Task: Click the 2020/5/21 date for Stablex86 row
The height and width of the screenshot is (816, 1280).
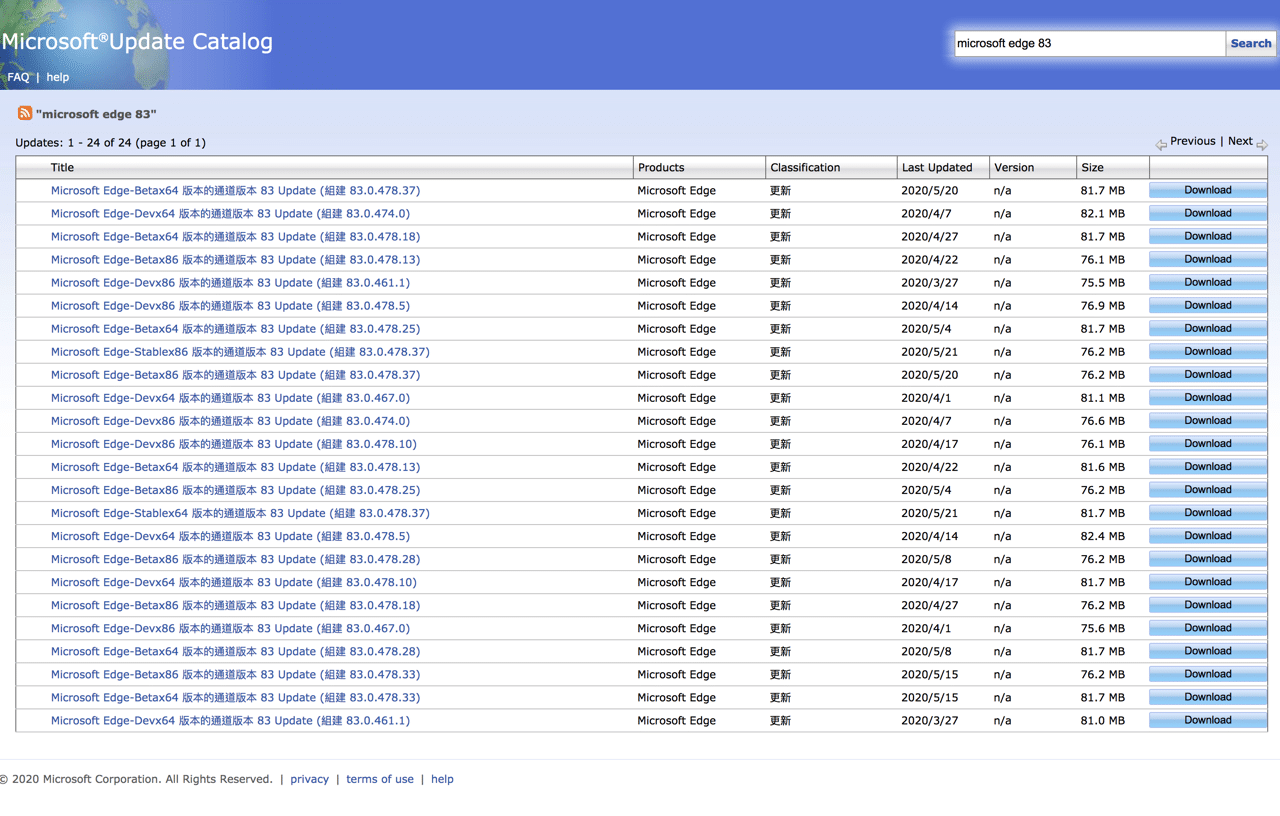Action: click(x=929, y=351)
